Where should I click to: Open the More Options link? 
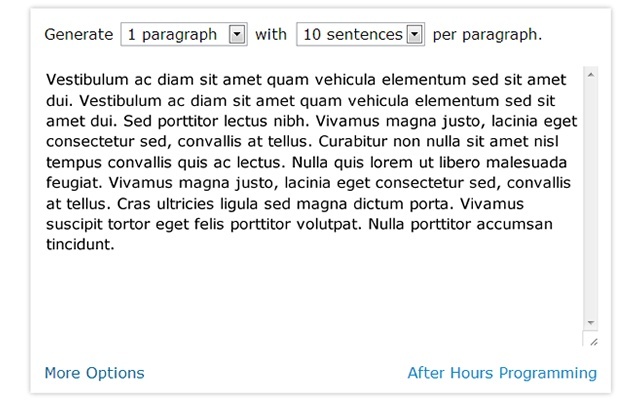[x=94, y=373]
